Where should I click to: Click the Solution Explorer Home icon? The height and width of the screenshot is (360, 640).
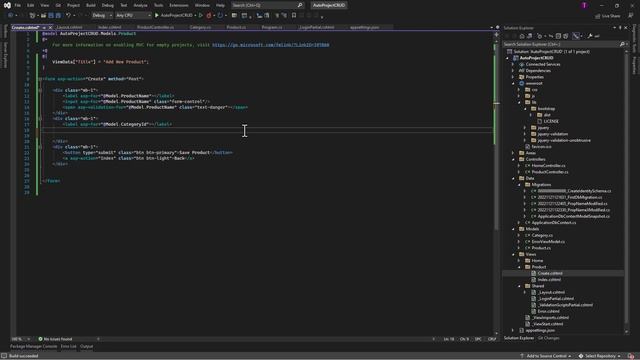(x=522, y=36)
